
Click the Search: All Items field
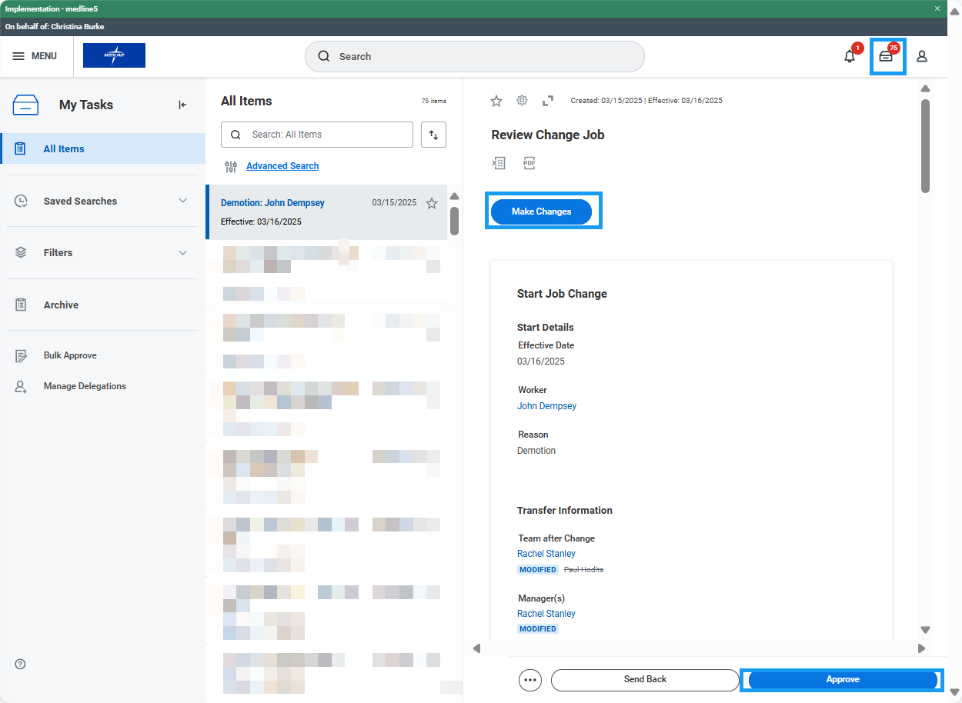[316, 134]
